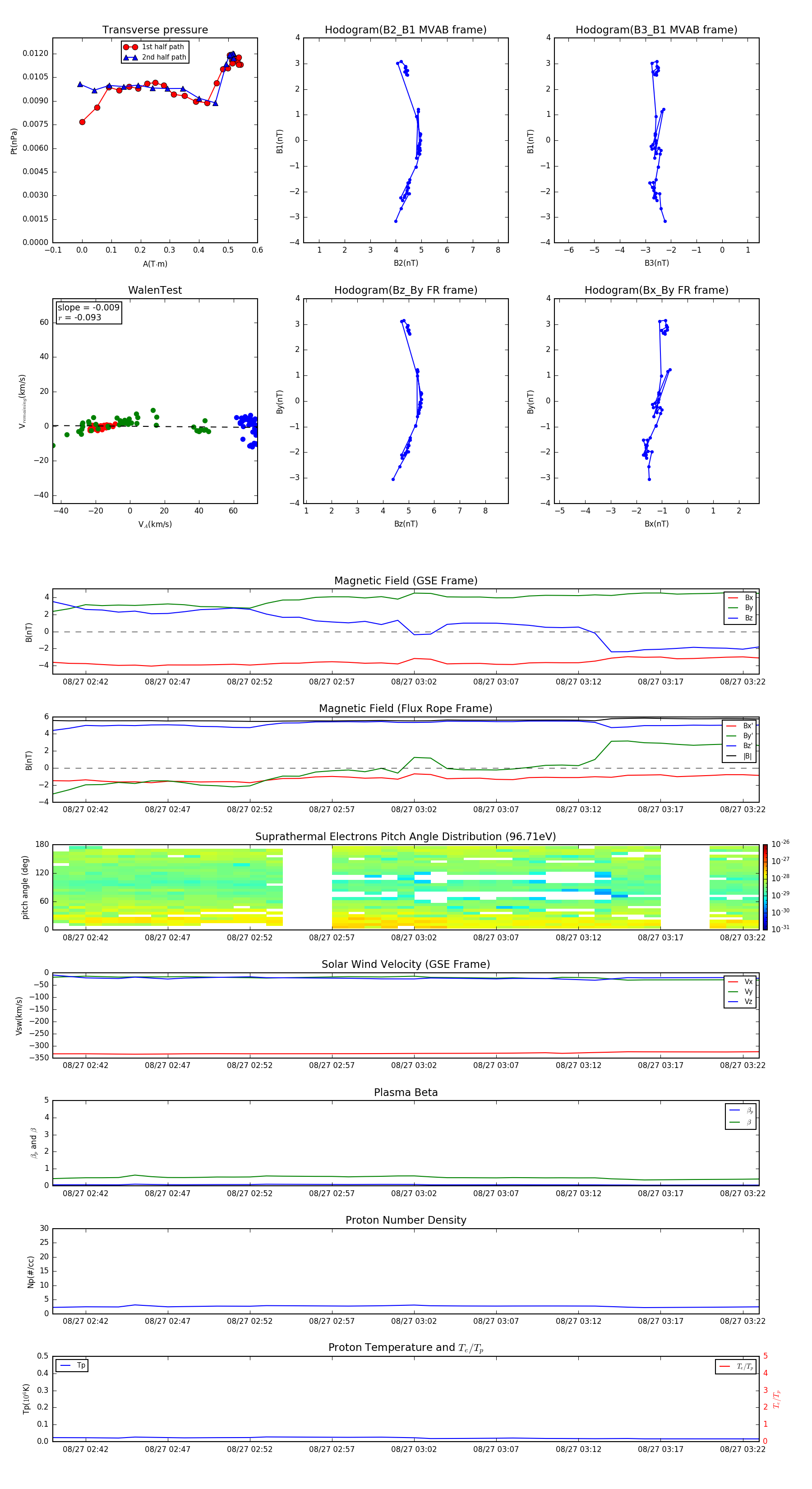Click the 'pitch angle (deg)' axis label
Viewport: 812px width, 1489px height.
point(25,887)
